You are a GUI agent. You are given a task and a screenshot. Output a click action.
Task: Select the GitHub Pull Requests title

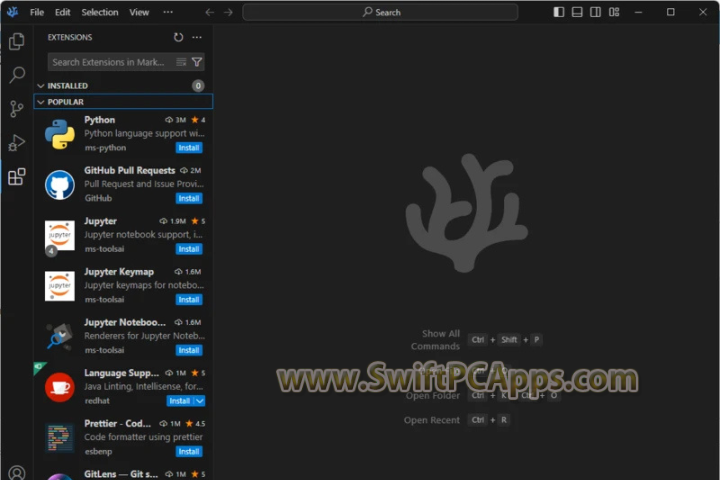point(129,170)
